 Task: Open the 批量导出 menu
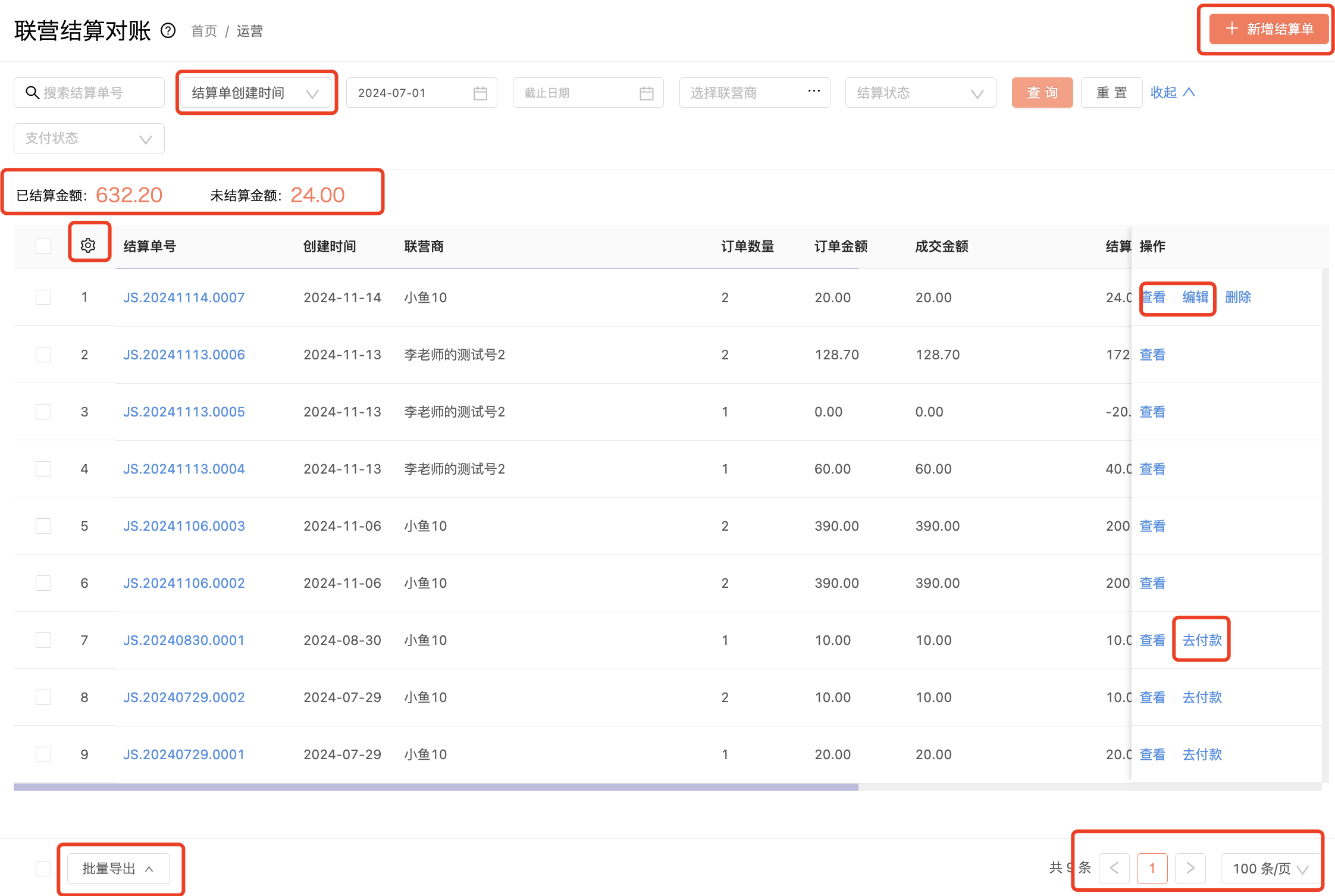tap(118, 869)
